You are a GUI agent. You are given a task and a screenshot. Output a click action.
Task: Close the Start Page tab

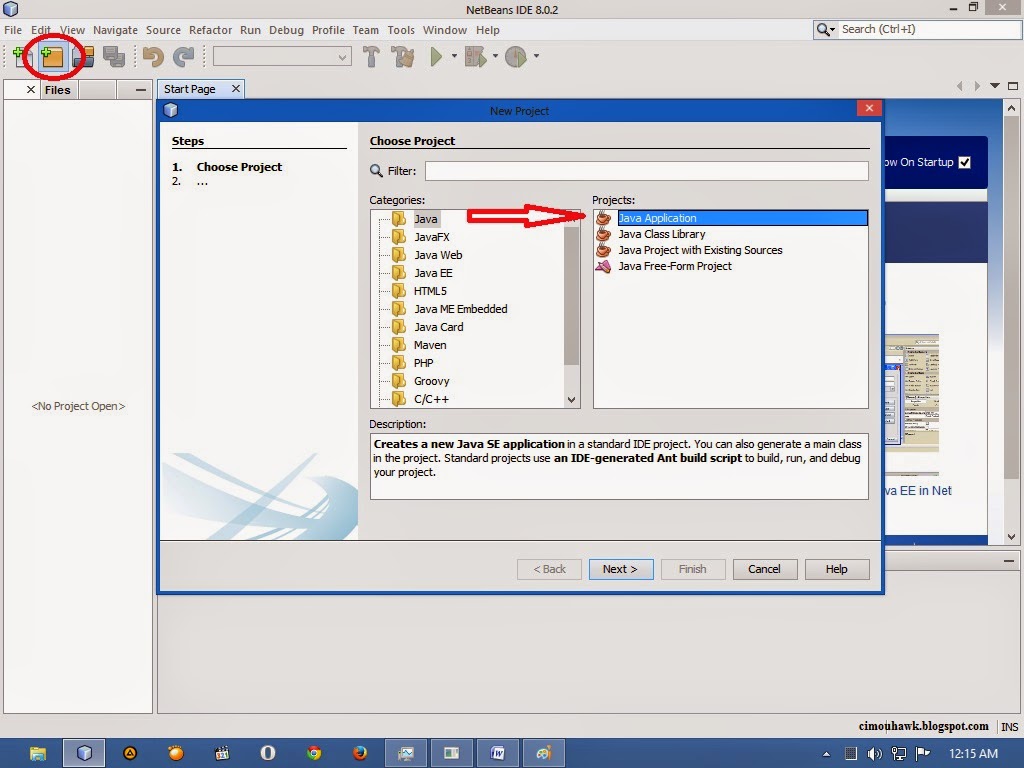pyautogui.click(x=236, y=89)
